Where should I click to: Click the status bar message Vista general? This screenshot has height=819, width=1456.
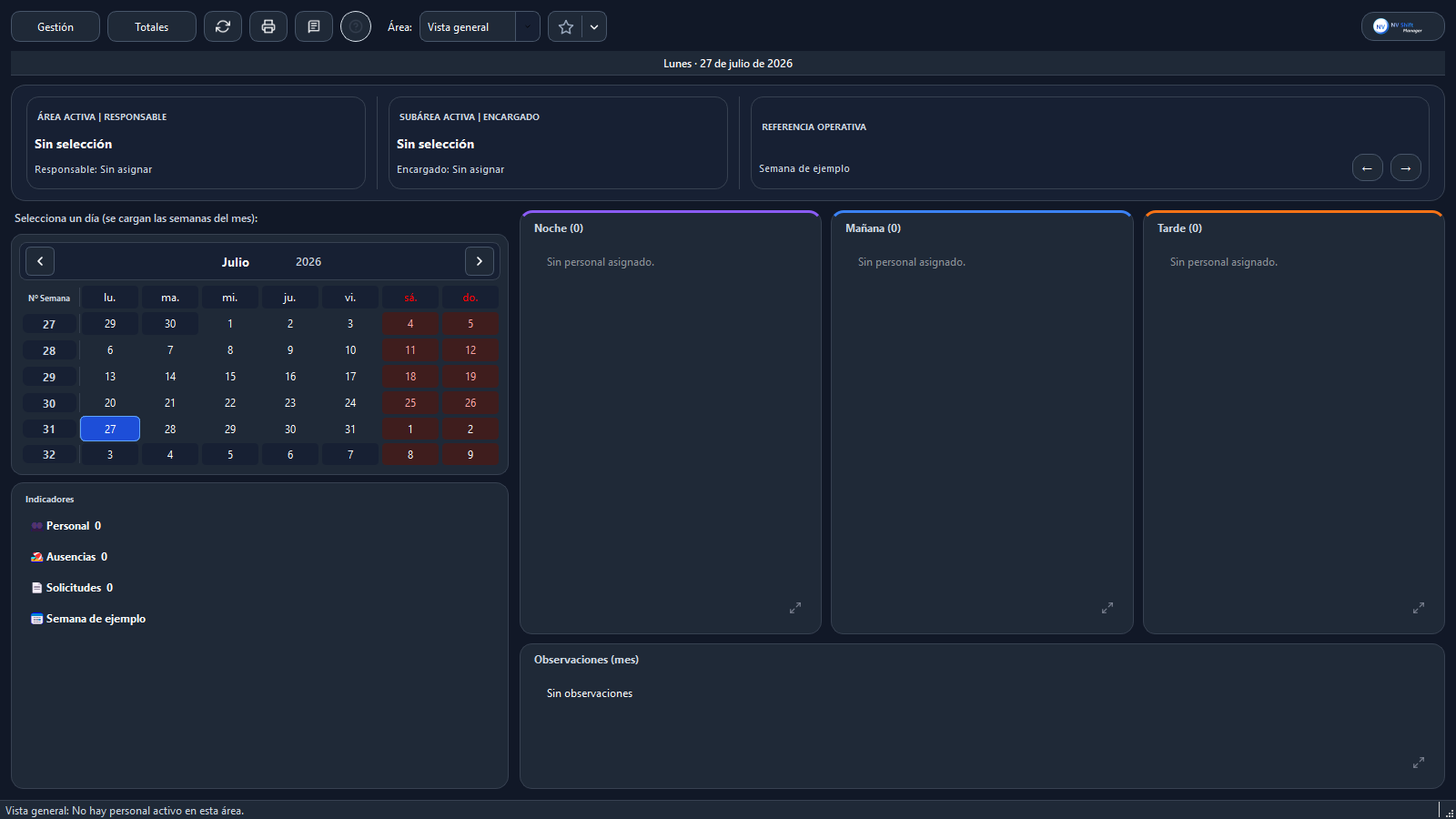pos(125,811)
